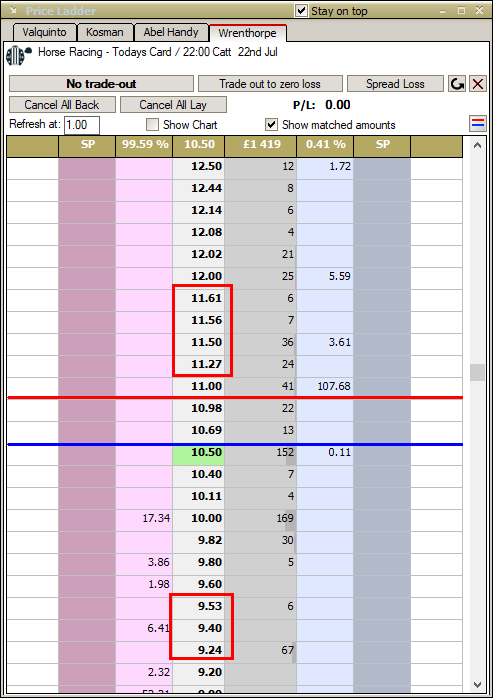Screen dimensions: 493x698
Task: Click the Refresh at input field
Action: coord(82,125)
